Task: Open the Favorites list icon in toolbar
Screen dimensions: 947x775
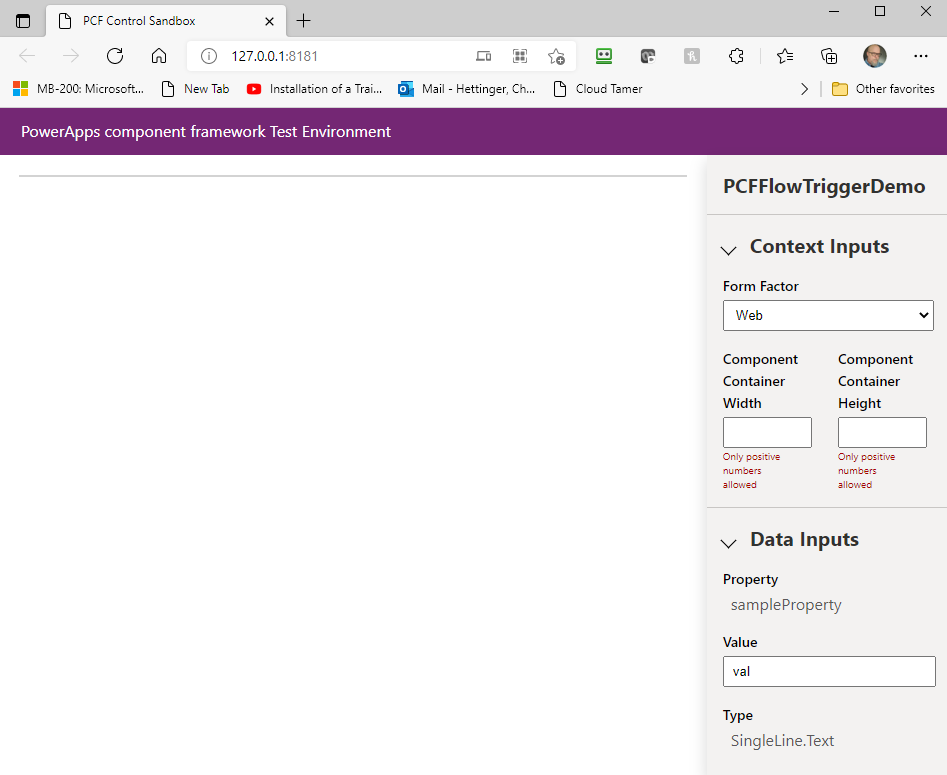Action: tap(785, 56)
